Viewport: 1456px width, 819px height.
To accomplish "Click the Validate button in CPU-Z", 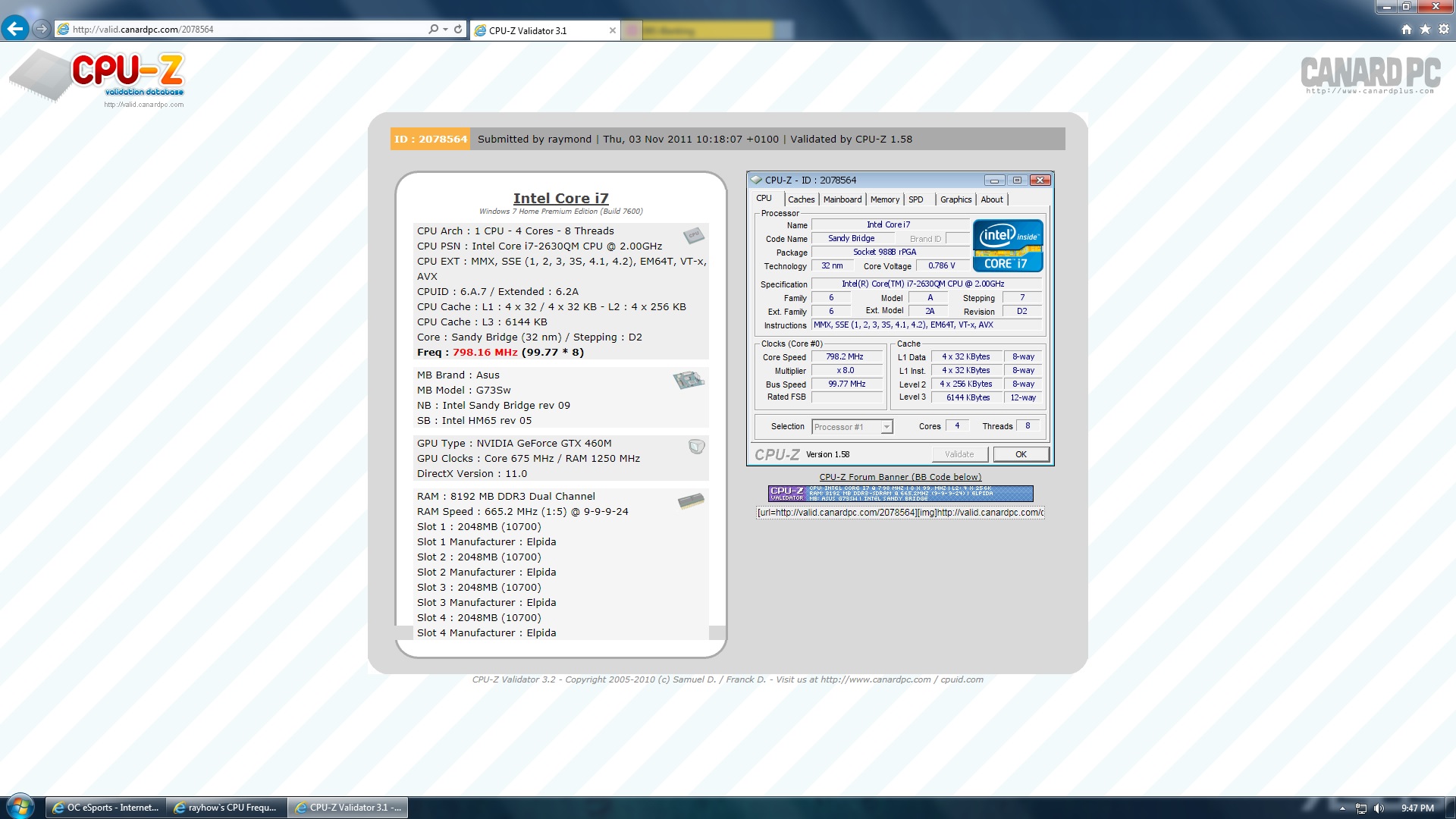I will tap(959, 454).
